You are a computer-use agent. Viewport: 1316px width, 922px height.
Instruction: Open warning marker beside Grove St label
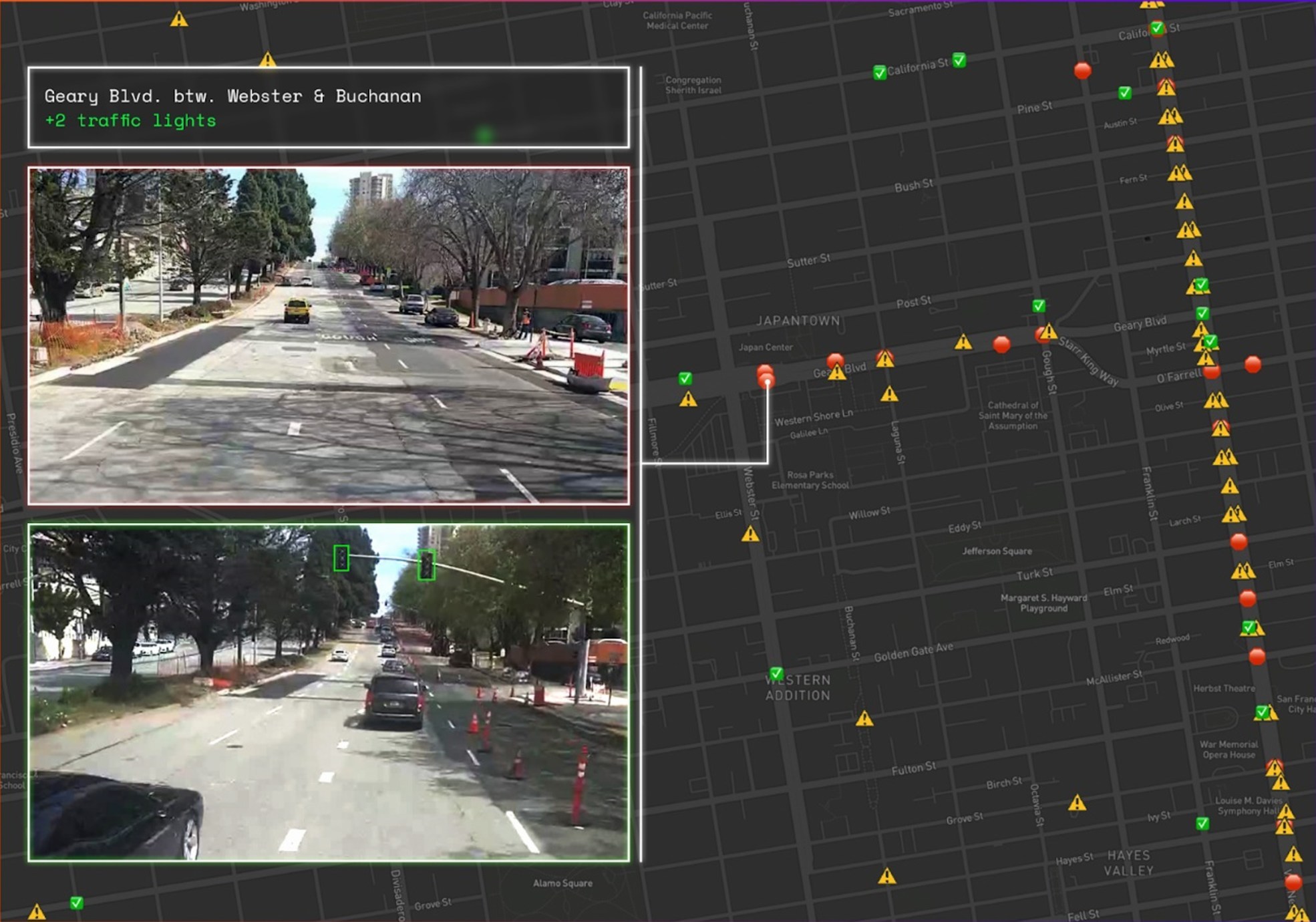[1076, 803]
